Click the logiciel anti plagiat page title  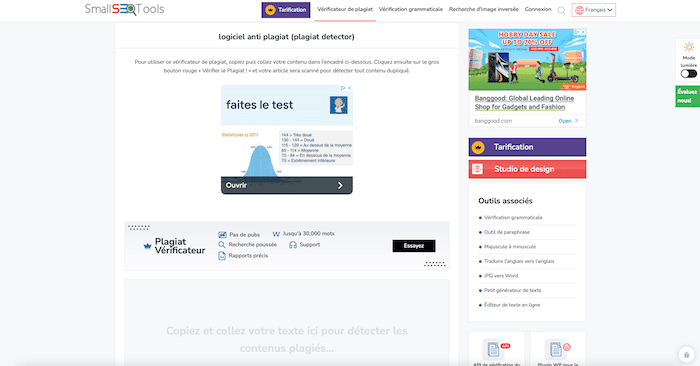(287, 37)
